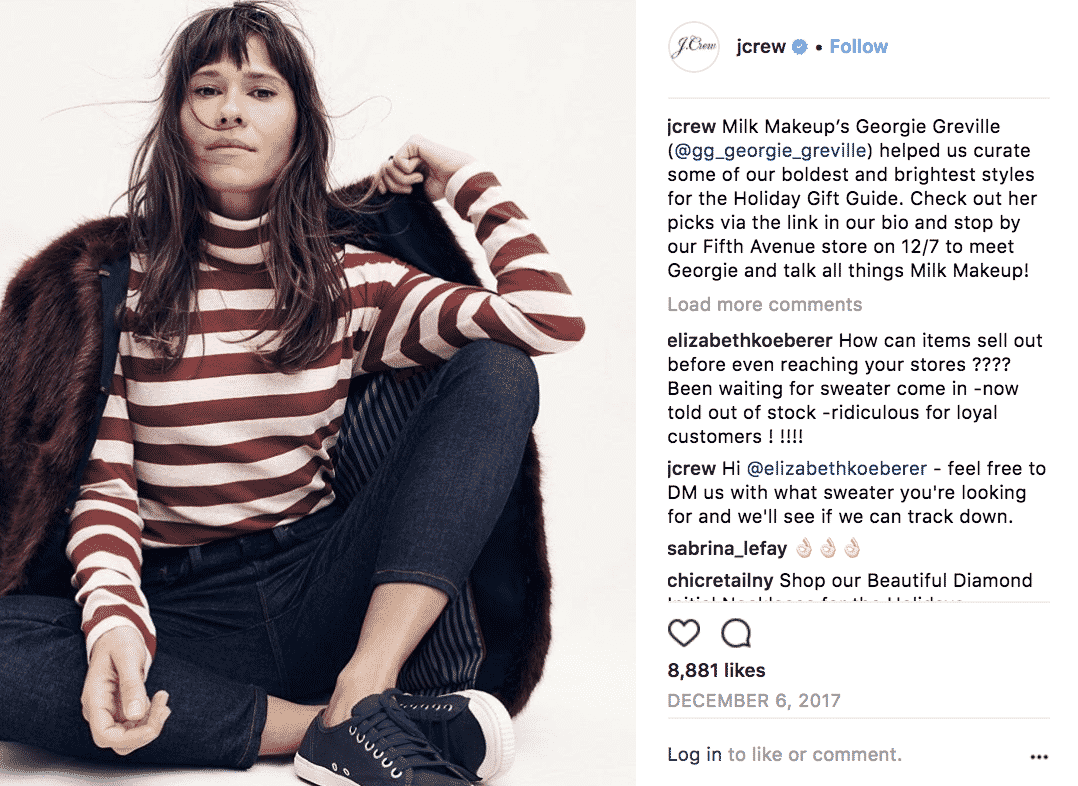Open @gg_georgie_greville mention link
The height and width of the screenshot is (786, 1078).
[770, 151]
